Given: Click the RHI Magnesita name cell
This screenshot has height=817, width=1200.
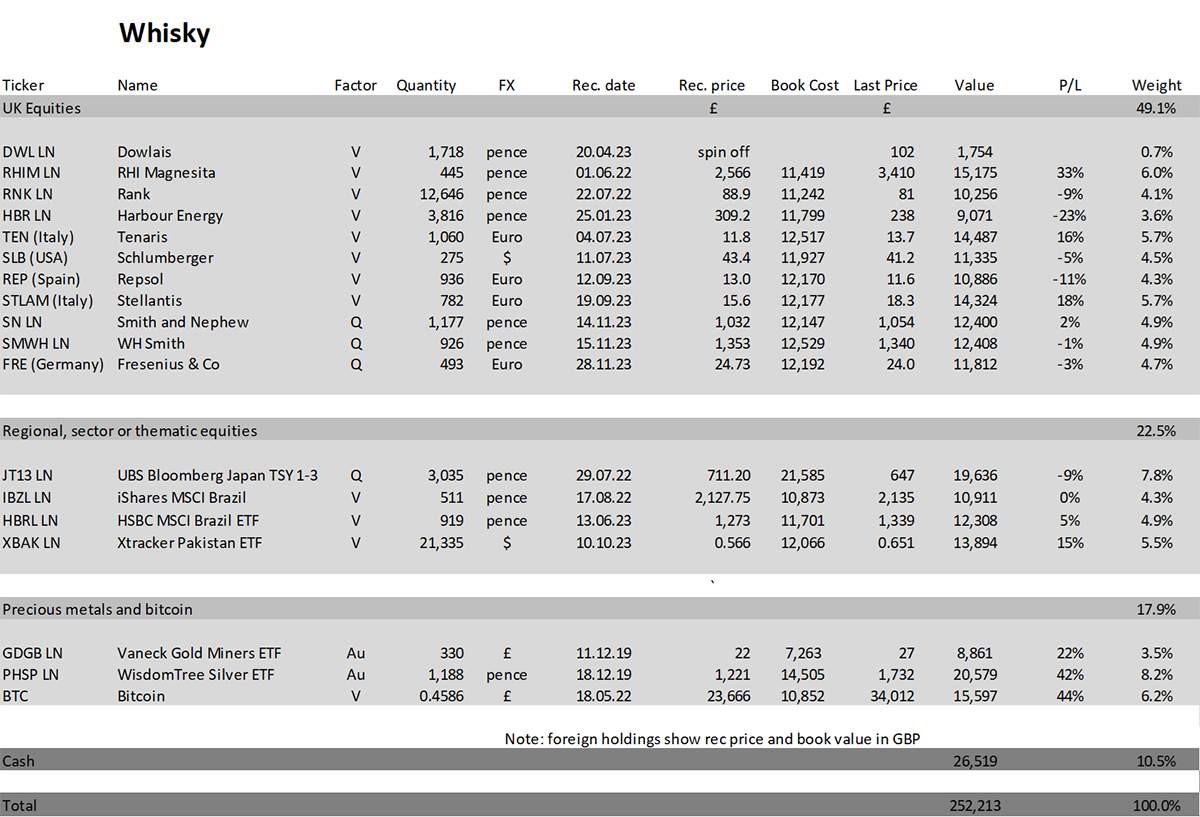Looking at the screenshot, I should [x=164, y=173].
